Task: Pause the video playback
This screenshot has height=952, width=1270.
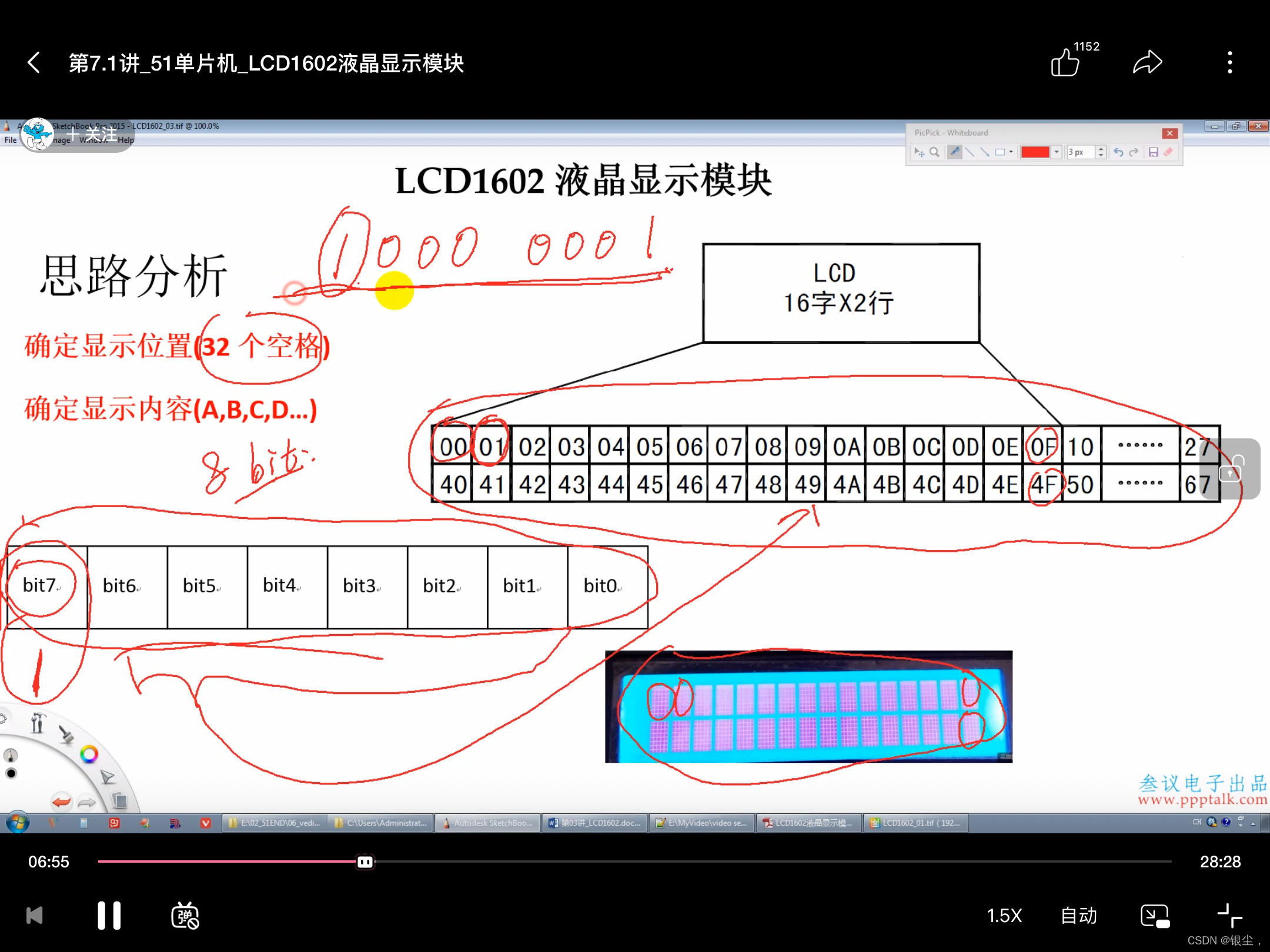Action: click(x=109, y=915)
